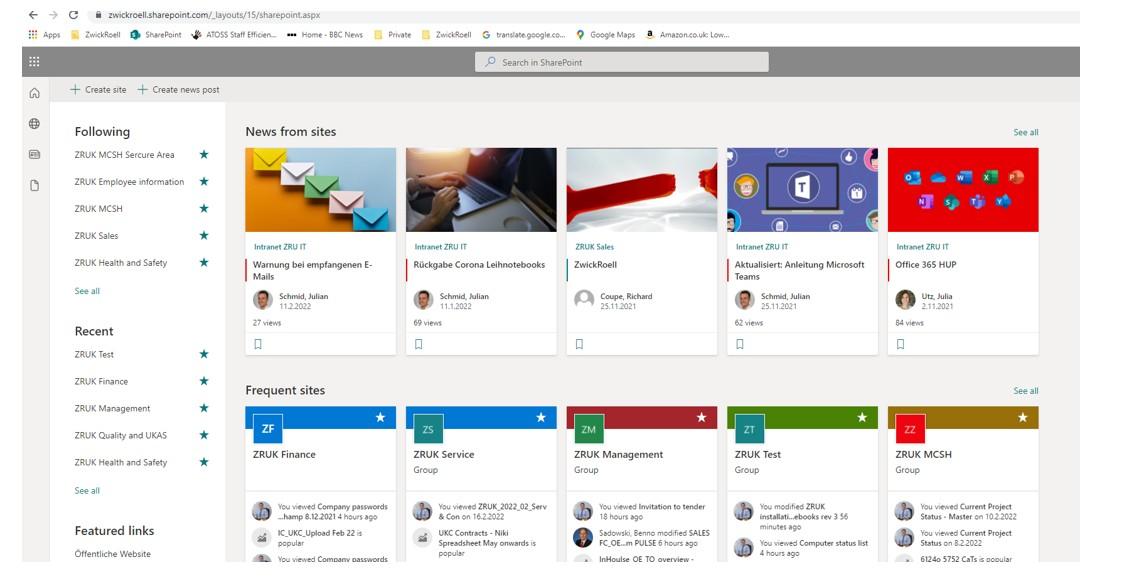See all under Following list

click(x=87, y=291)
